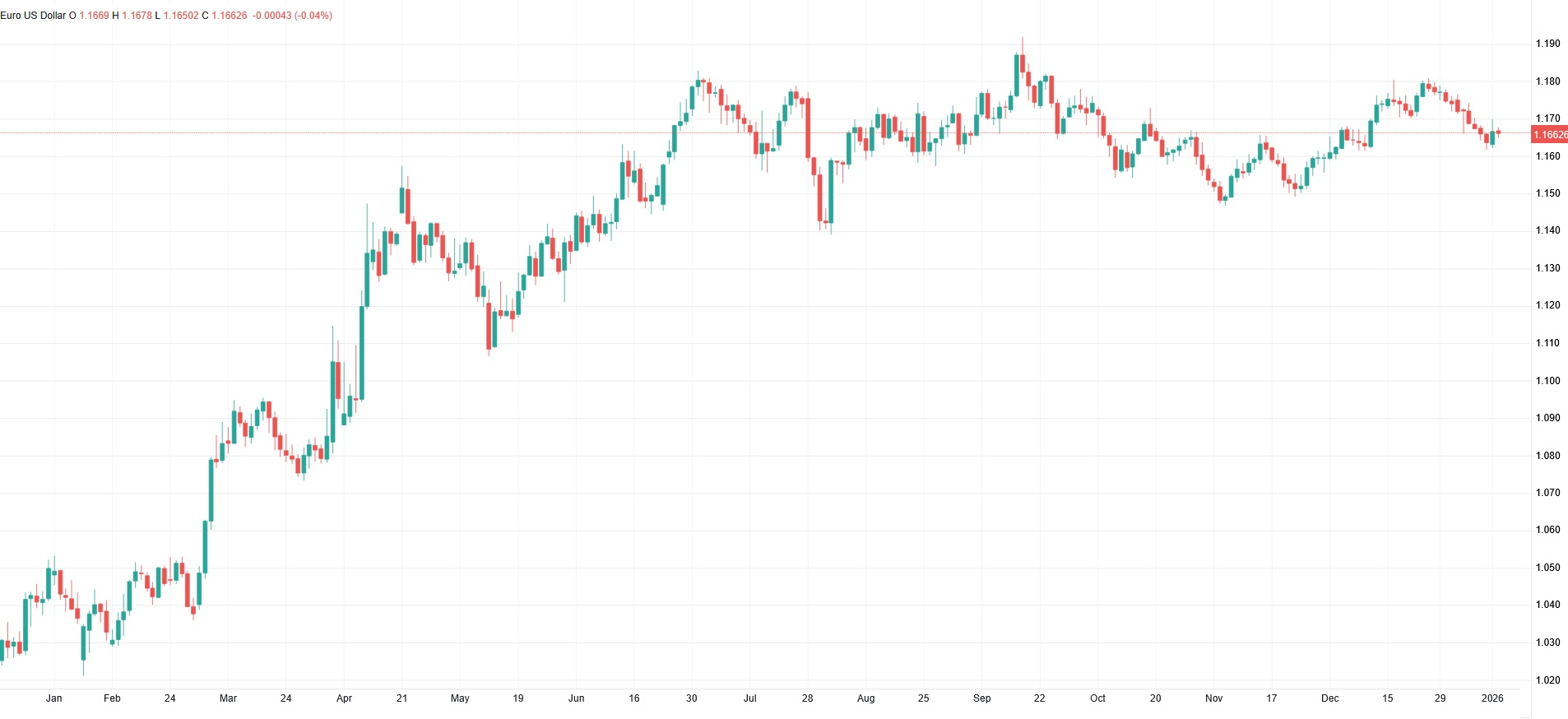The width and height of the screenshot is (1568, 719).
Task: Click the Open value 1.1669 in legend
Action: (x=94, y=16)
